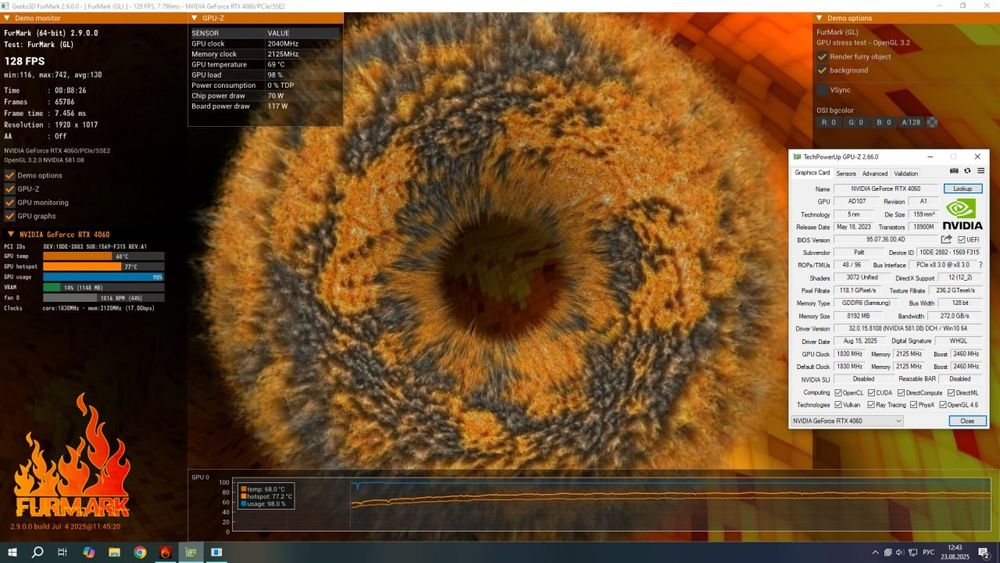
Task: Open the notification center icon
Action: point(984,552)
